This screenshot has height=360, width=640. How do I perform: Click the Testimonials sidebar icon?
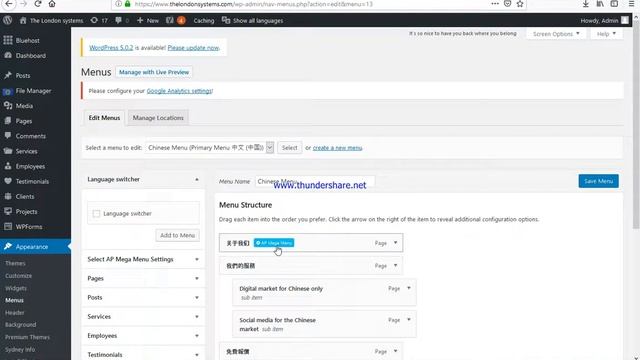click(x=8, y=181)
